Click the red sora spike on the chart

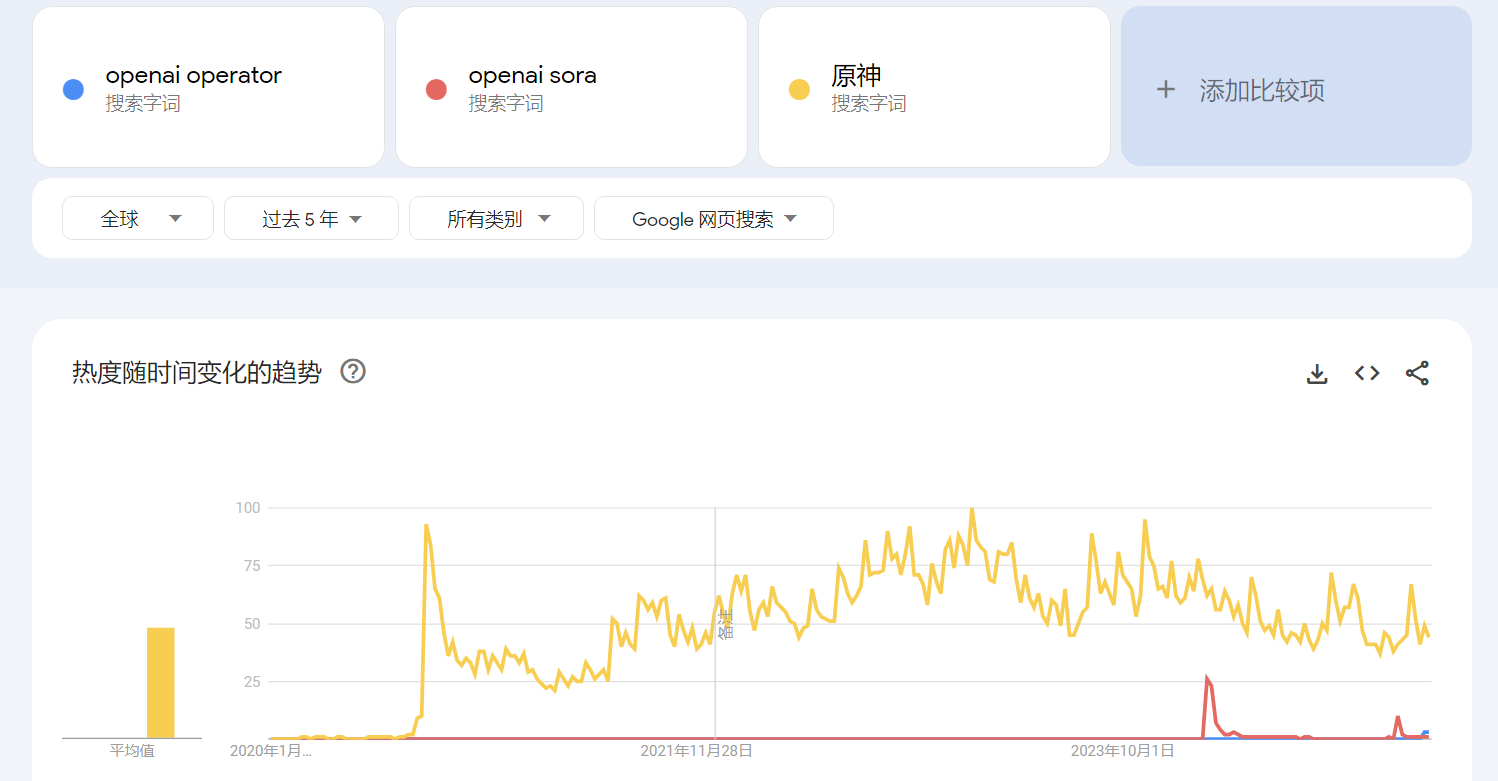[x=1207, y=680]
